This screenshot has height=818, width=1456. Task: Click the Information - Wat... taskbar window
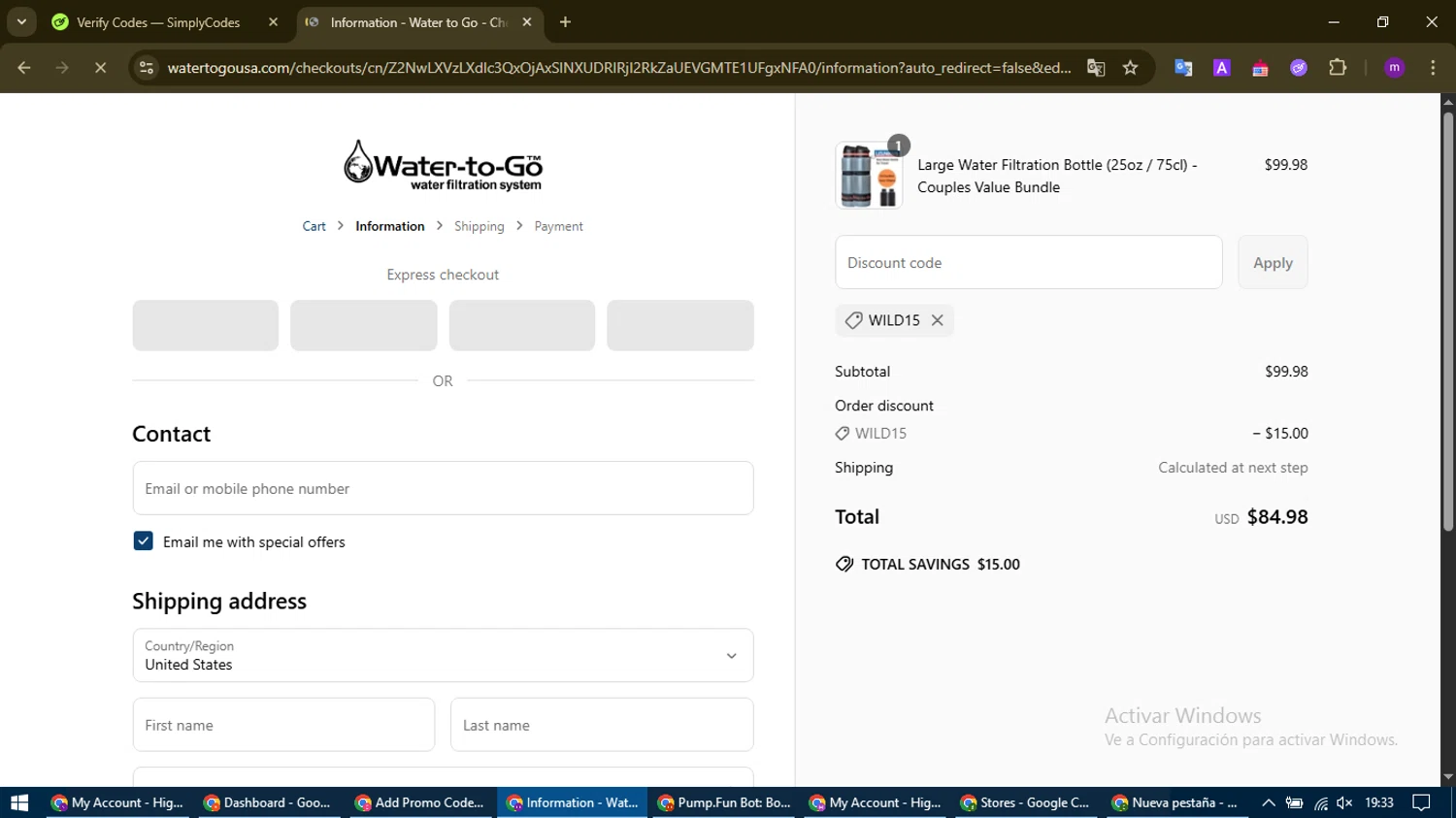coord(573,802)
